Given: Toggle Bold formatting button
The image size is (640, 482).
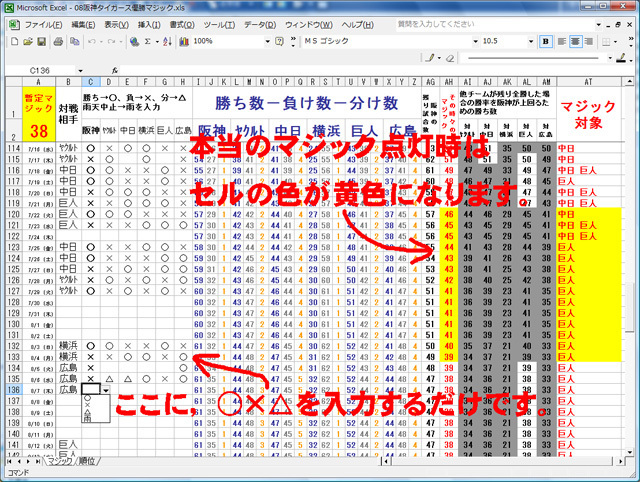Looking at the screenshot, I should 546,41.
